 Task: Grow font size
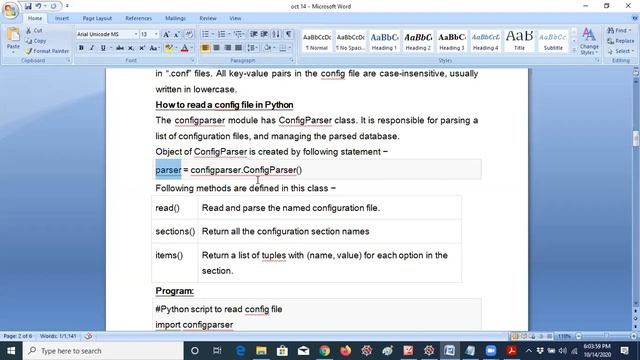coord(166,35)
